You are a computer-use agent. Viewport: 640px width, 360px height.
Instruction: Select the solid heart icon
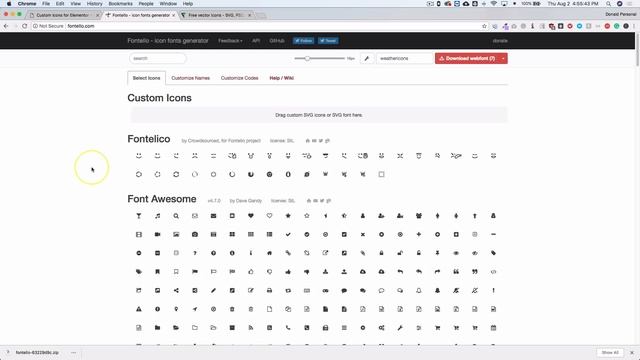pyautogui.click(x=251, y=216)
